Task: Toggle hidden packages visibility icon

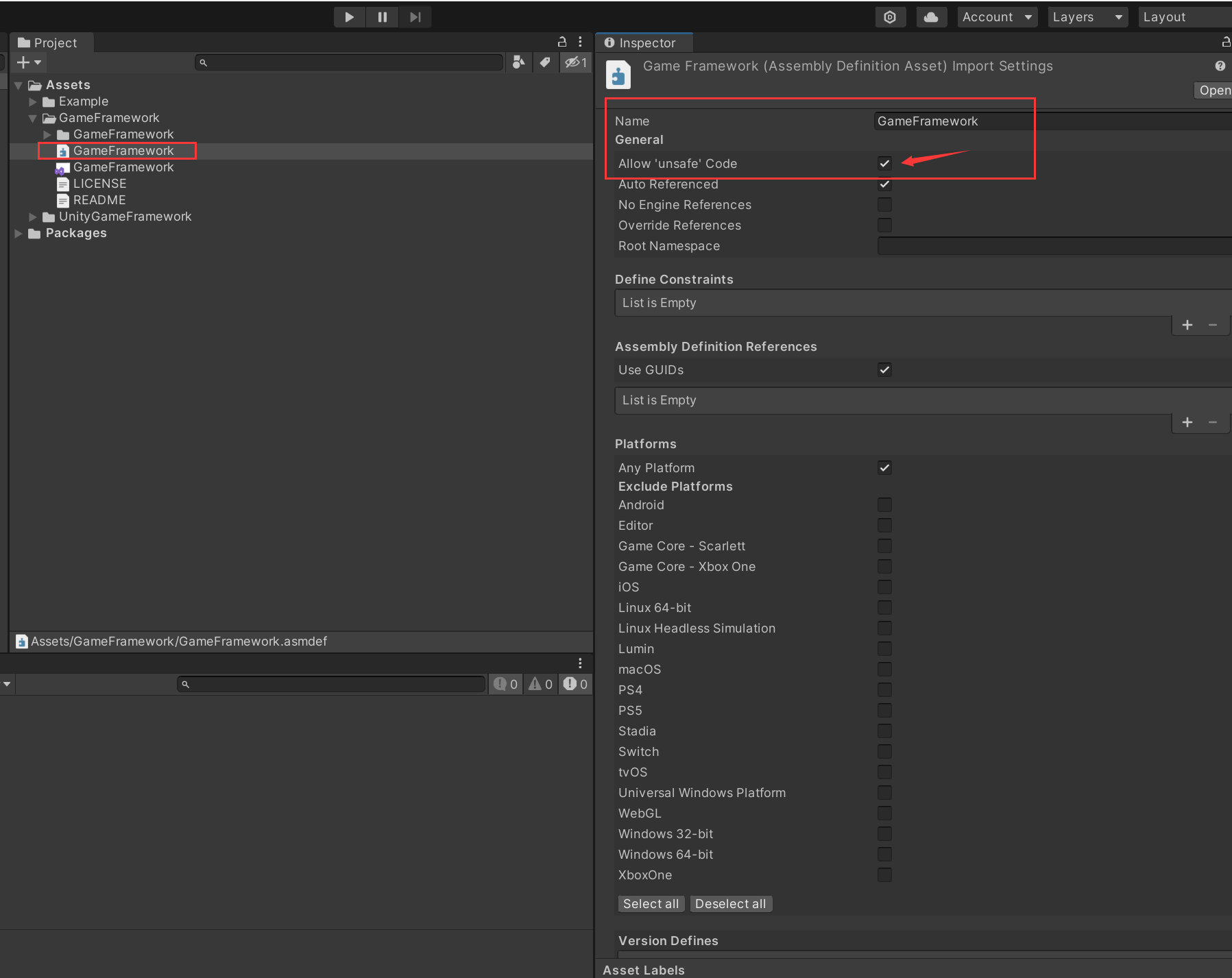Action: click(x=575, y=62)
